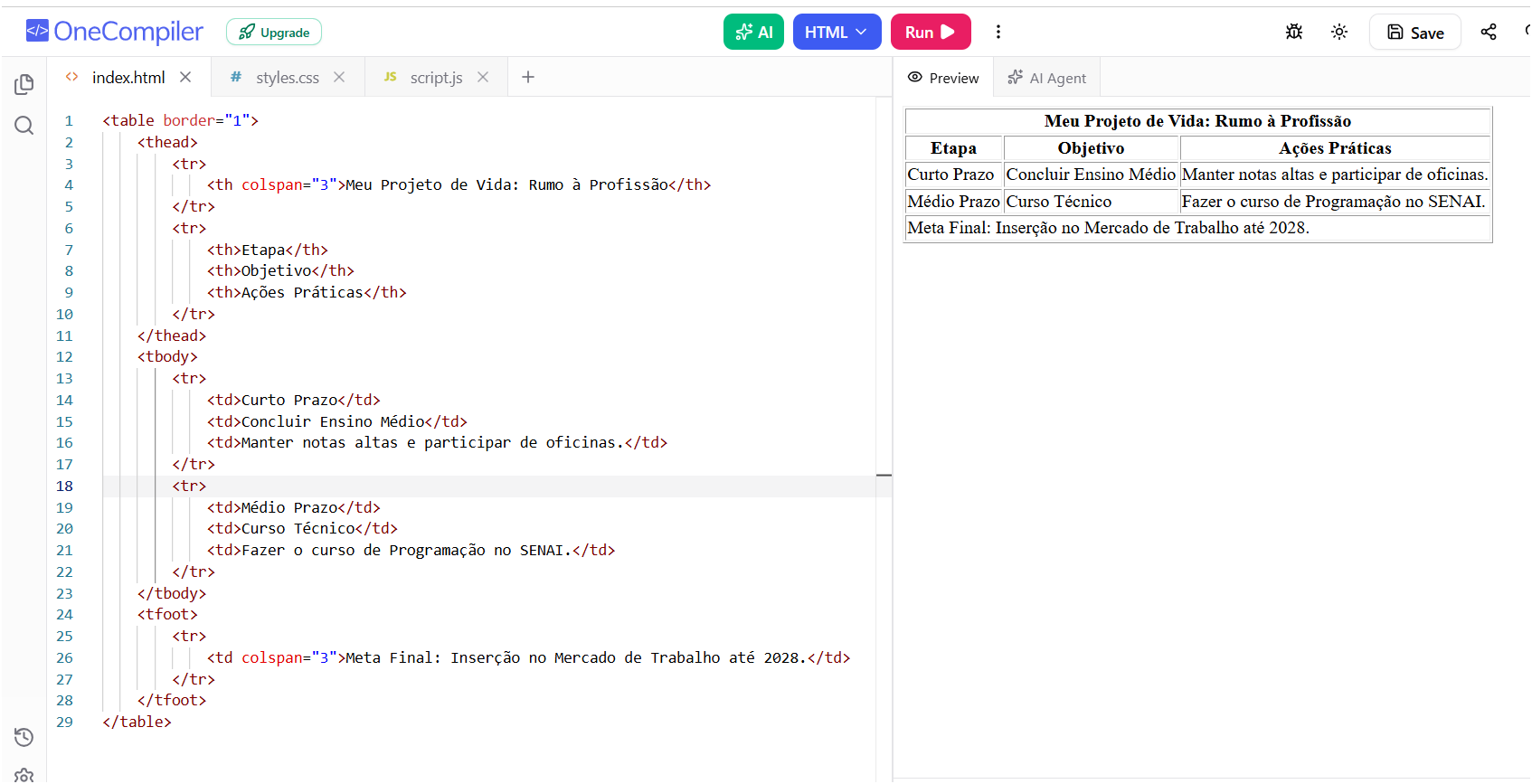
Task: Open the three-dot more options menu
Action: point(998,32)
